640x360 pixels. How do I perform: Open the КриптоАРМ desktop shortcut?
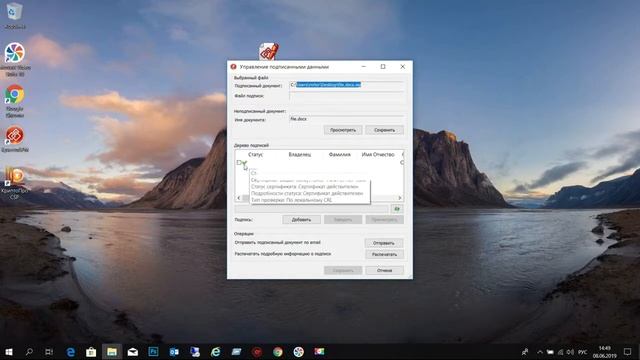(15, 139)
